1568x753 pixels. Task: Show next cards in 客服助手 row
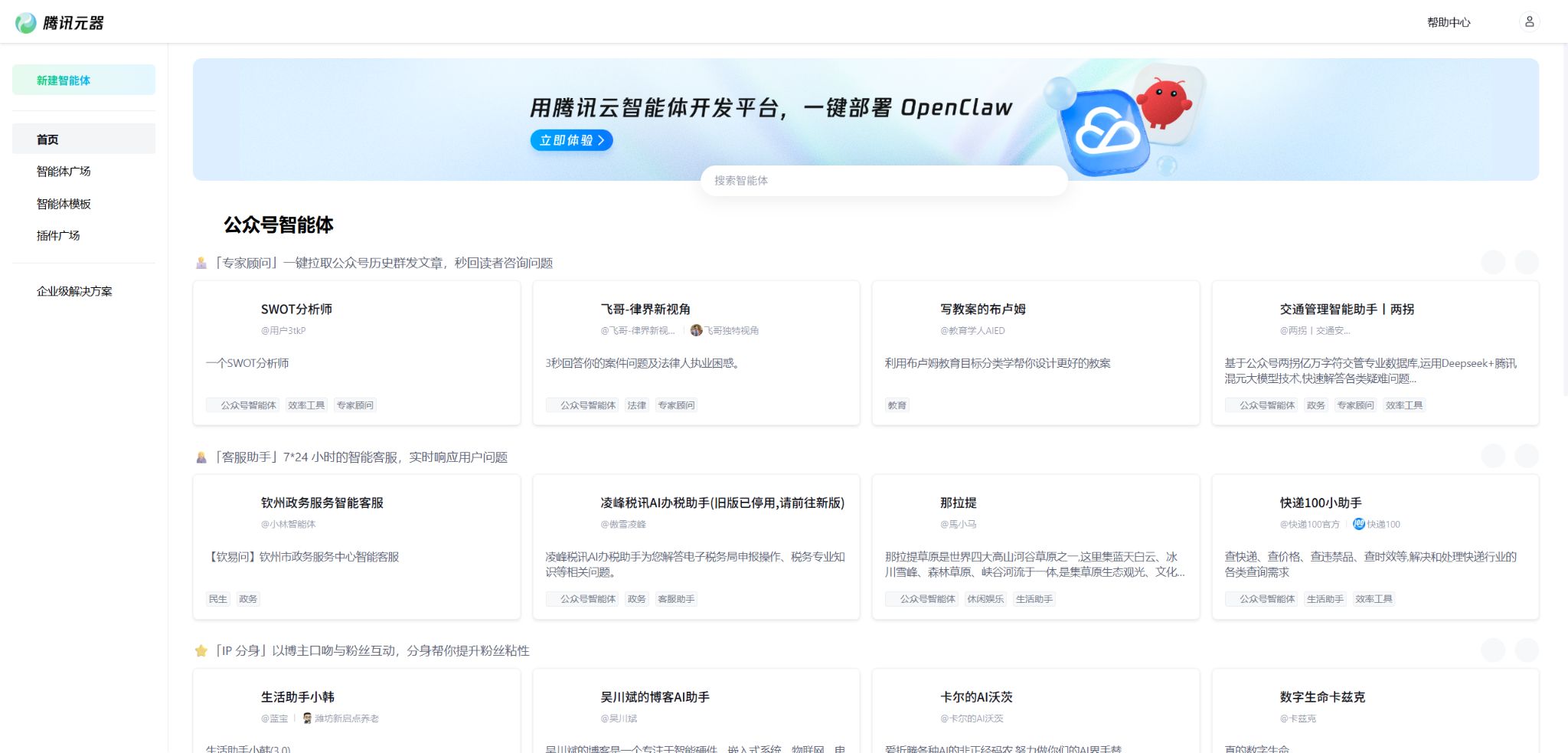click(x=1527, y=456)
